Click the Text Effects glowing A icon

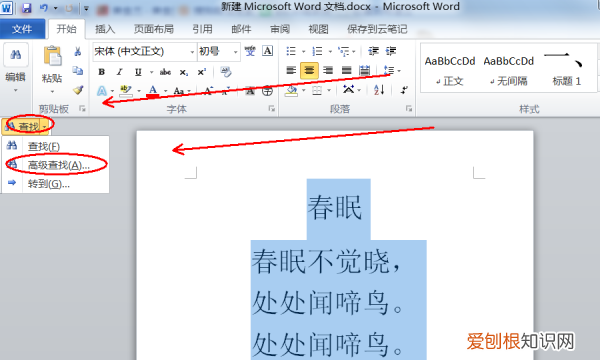click(x=102, y=91)
